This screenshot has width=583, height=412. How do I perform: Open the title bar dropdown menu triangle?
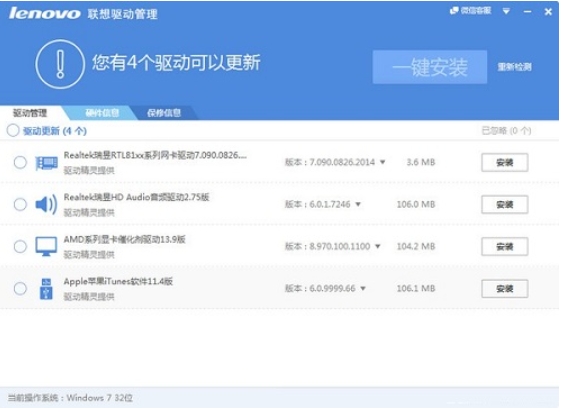(506, 12)
